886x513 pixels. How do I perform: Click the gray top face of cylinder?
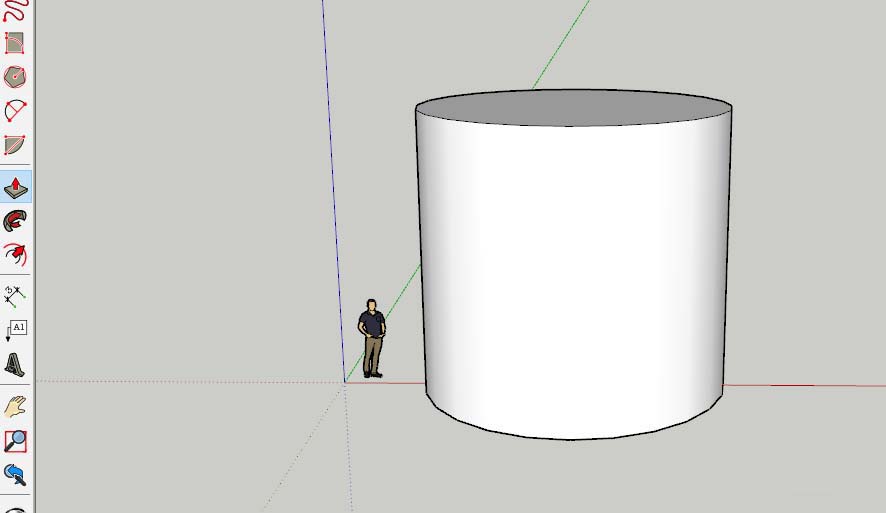point(574,107)
